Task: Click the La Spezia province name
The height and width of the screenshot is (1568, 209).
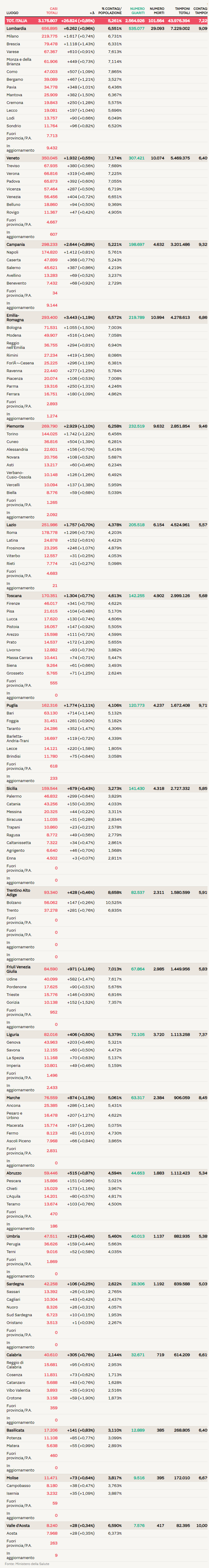Action: coord(15,1058)
